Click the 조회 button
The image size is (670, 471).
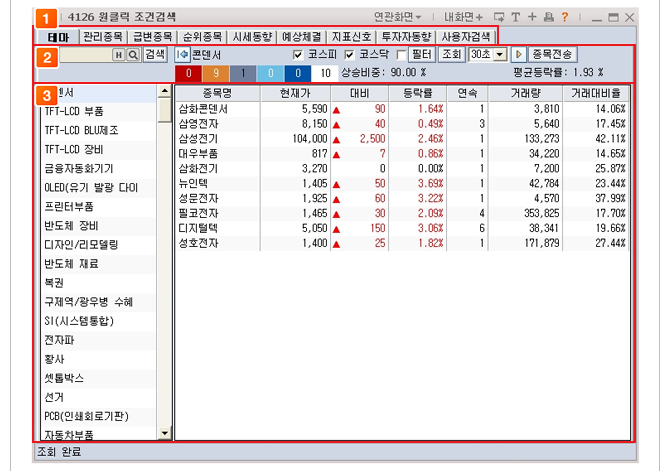tap(451, 55)
